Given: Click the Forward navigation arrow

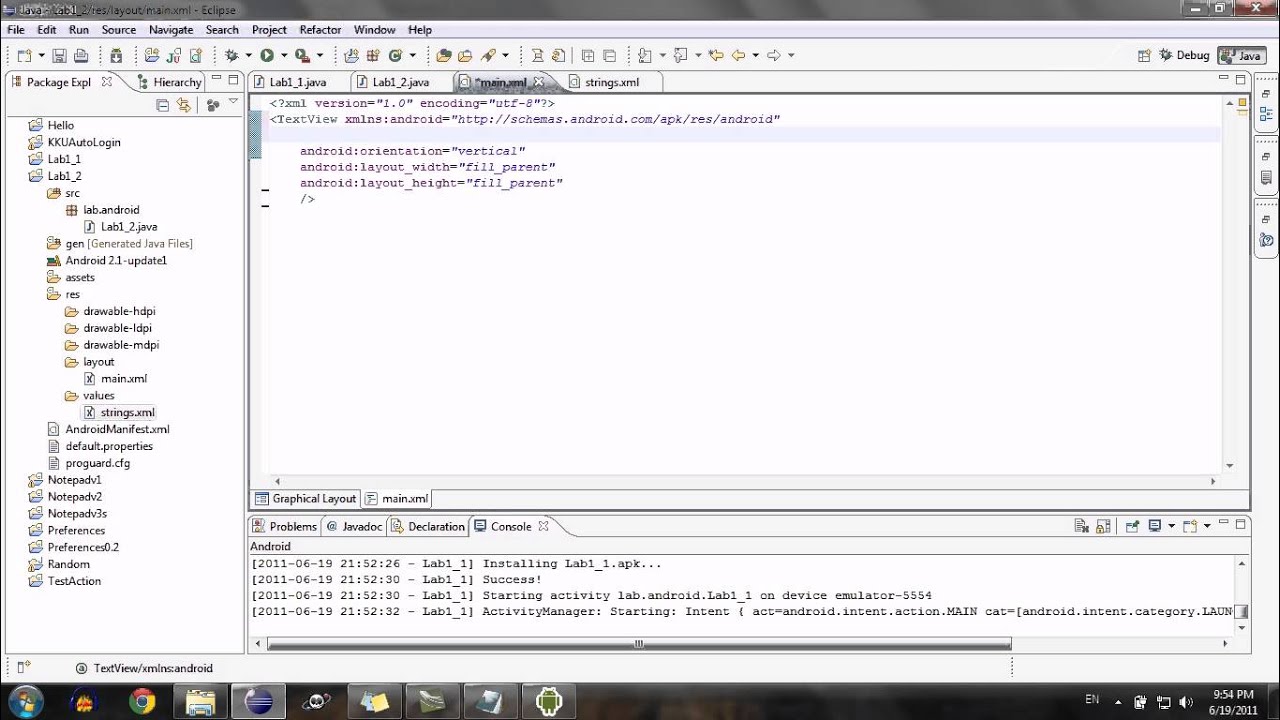Looking at the screenshot, I should coord(774,56).
